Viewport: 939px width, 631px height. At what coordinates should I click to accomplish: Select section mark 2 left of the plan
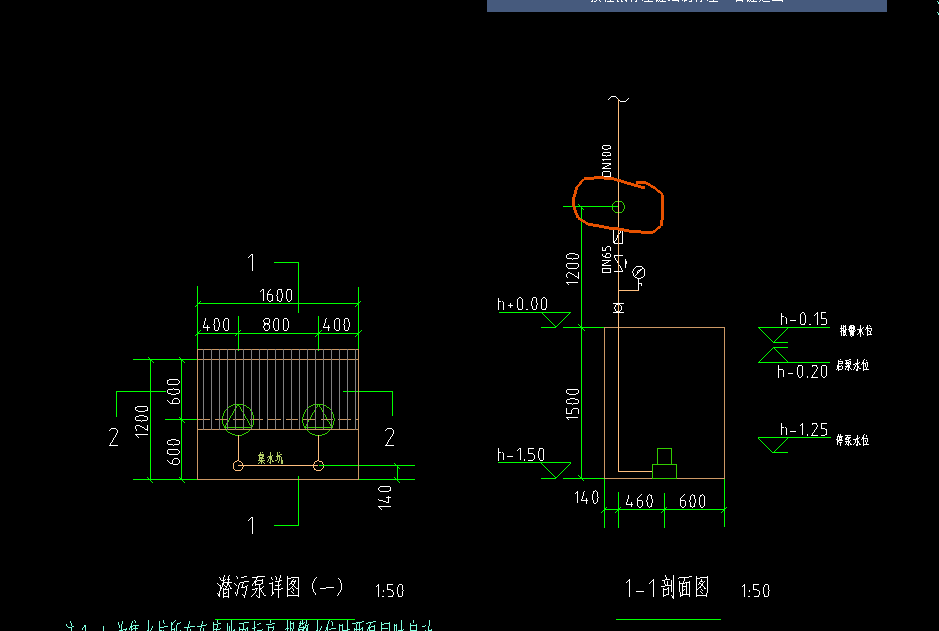point(114,437)
